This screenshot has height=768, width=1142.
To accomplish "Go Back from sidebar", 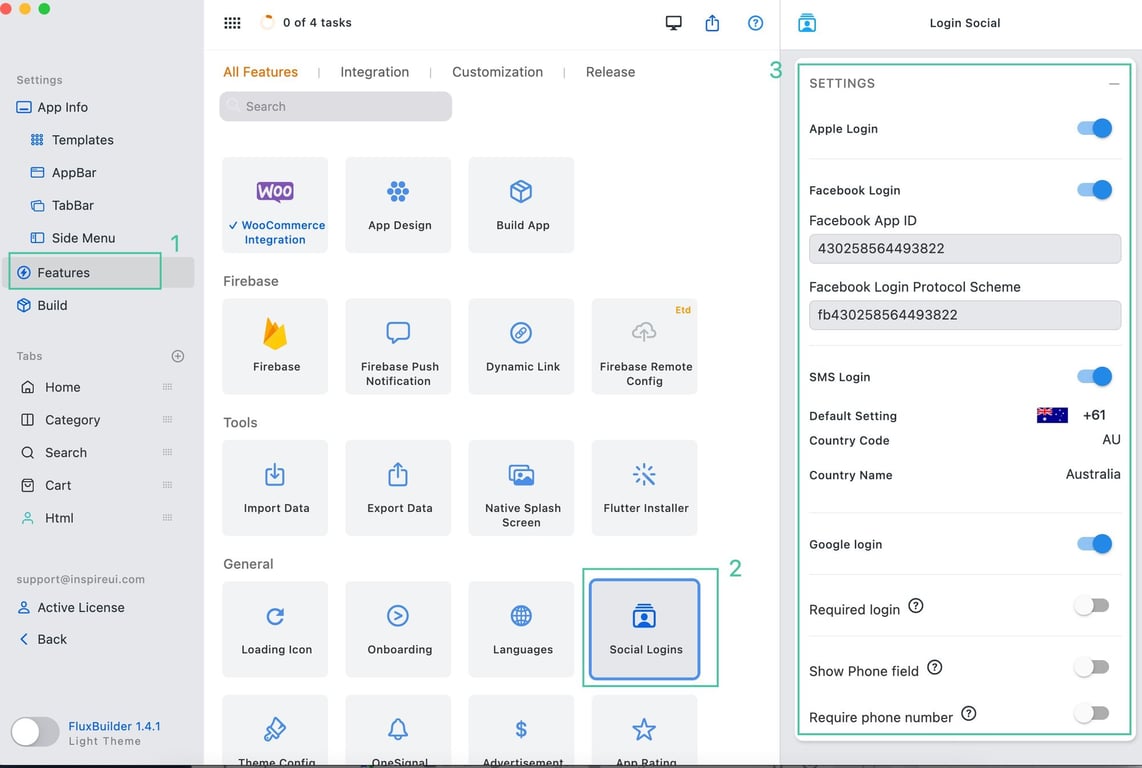I will point(43,639).
